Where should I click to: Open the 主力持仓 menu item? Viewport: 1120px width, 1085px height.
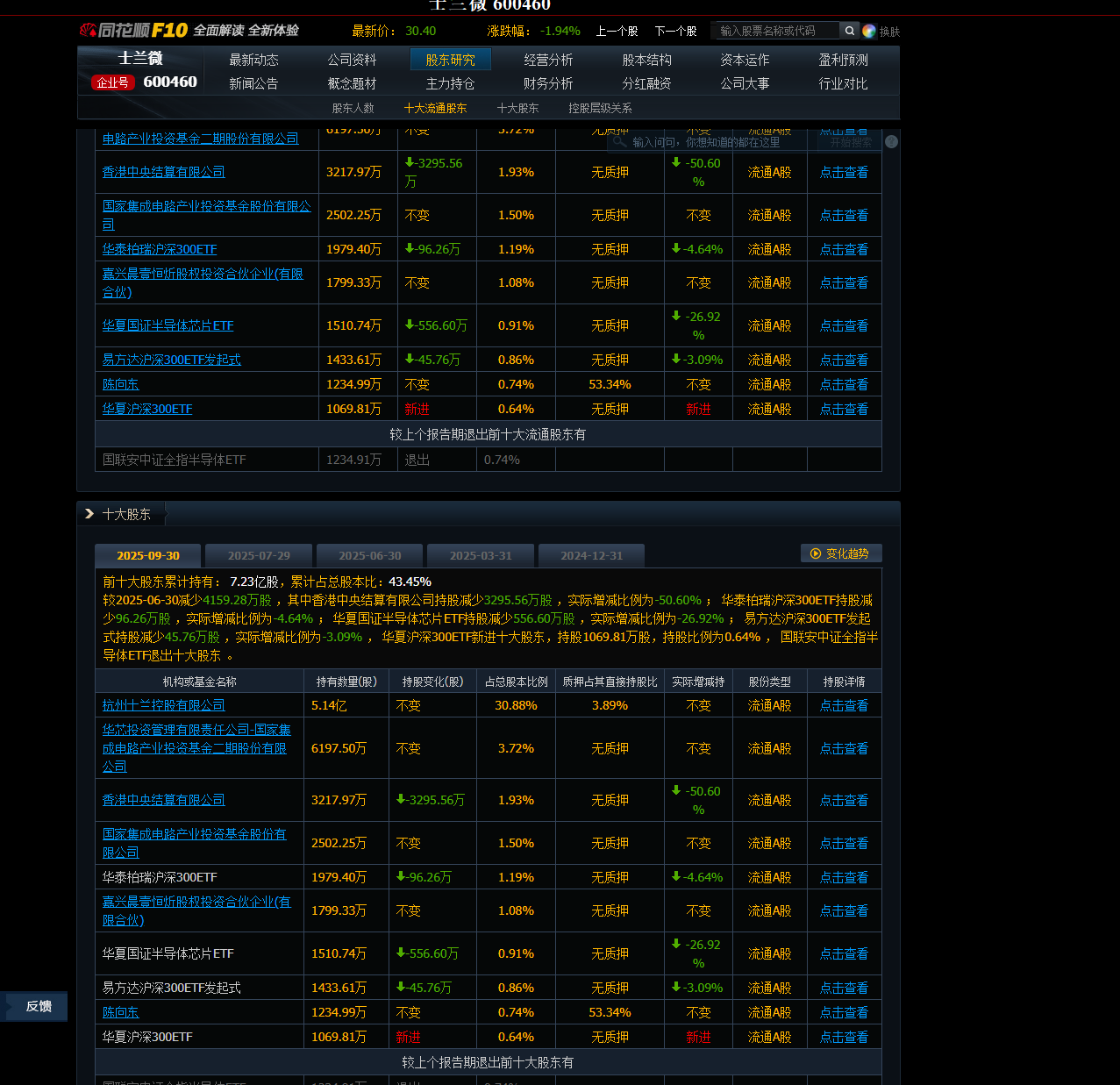pyautogui.click(x=450, y=83)
